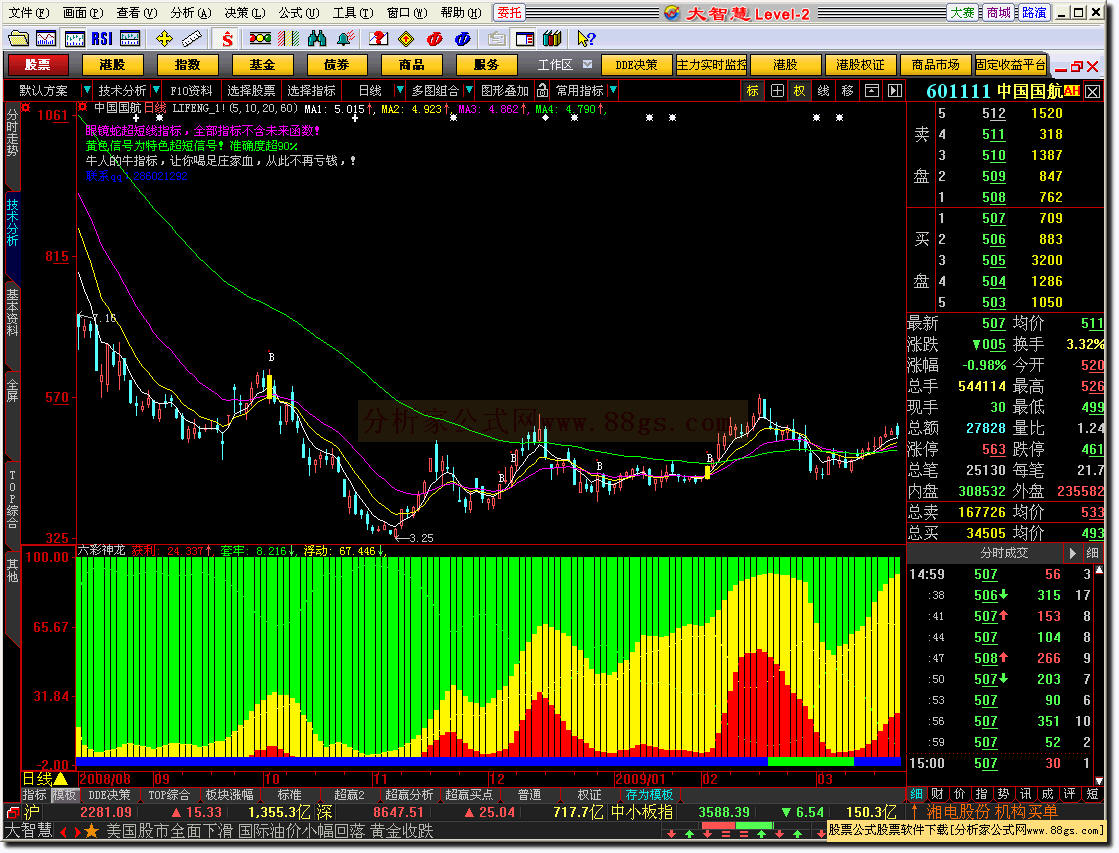Image resolution: width=1119 pixels, height=853 pixels.
Task: Open the 分析(A) menu
Action: click(x=191, y=12)
